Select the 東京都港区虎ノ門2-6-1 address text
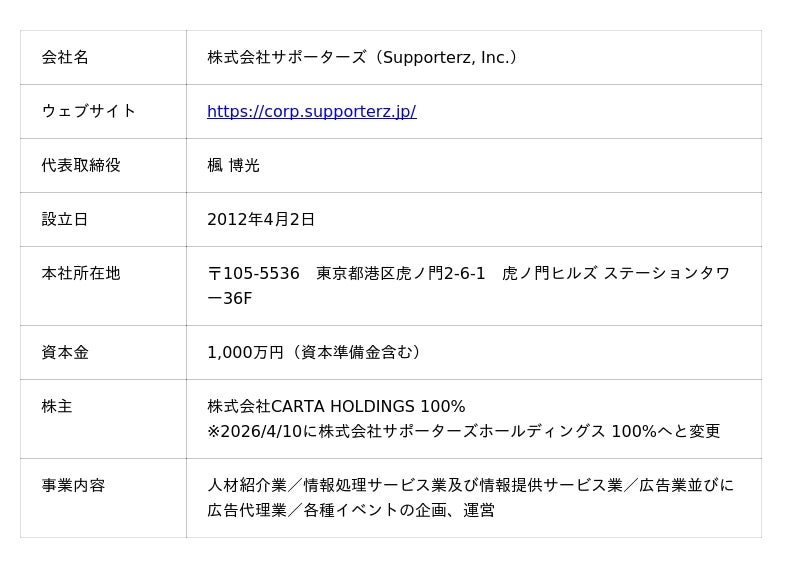Screen dimensions: 800x568 (401, 274)
